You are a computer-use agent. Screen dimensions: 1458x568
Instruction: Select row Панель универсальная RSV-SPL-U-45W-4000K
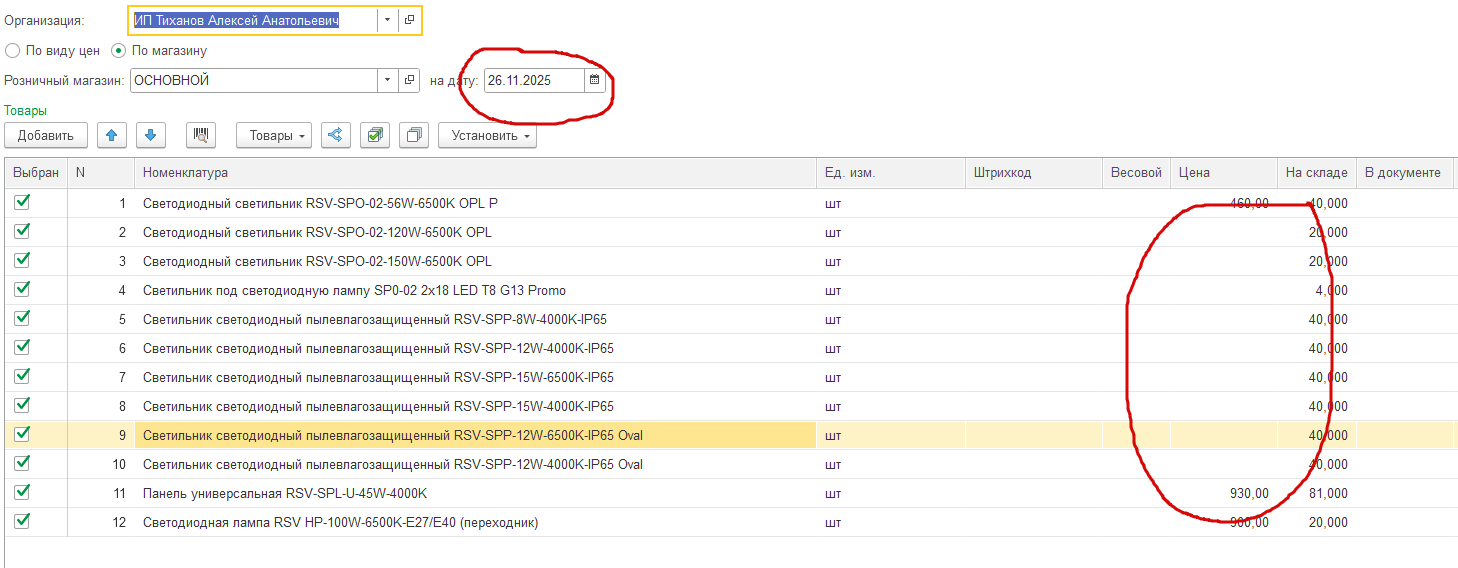(x=729, y=493)
